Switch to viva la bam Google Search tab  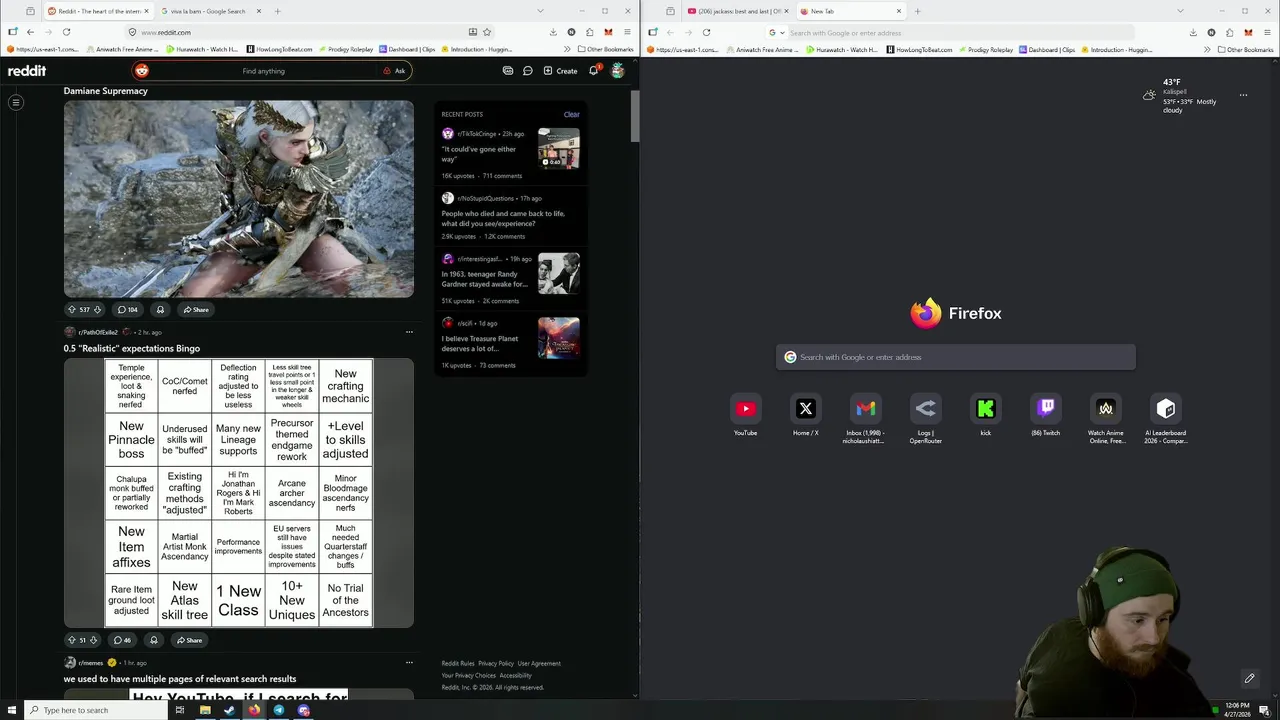pos(210,11)
